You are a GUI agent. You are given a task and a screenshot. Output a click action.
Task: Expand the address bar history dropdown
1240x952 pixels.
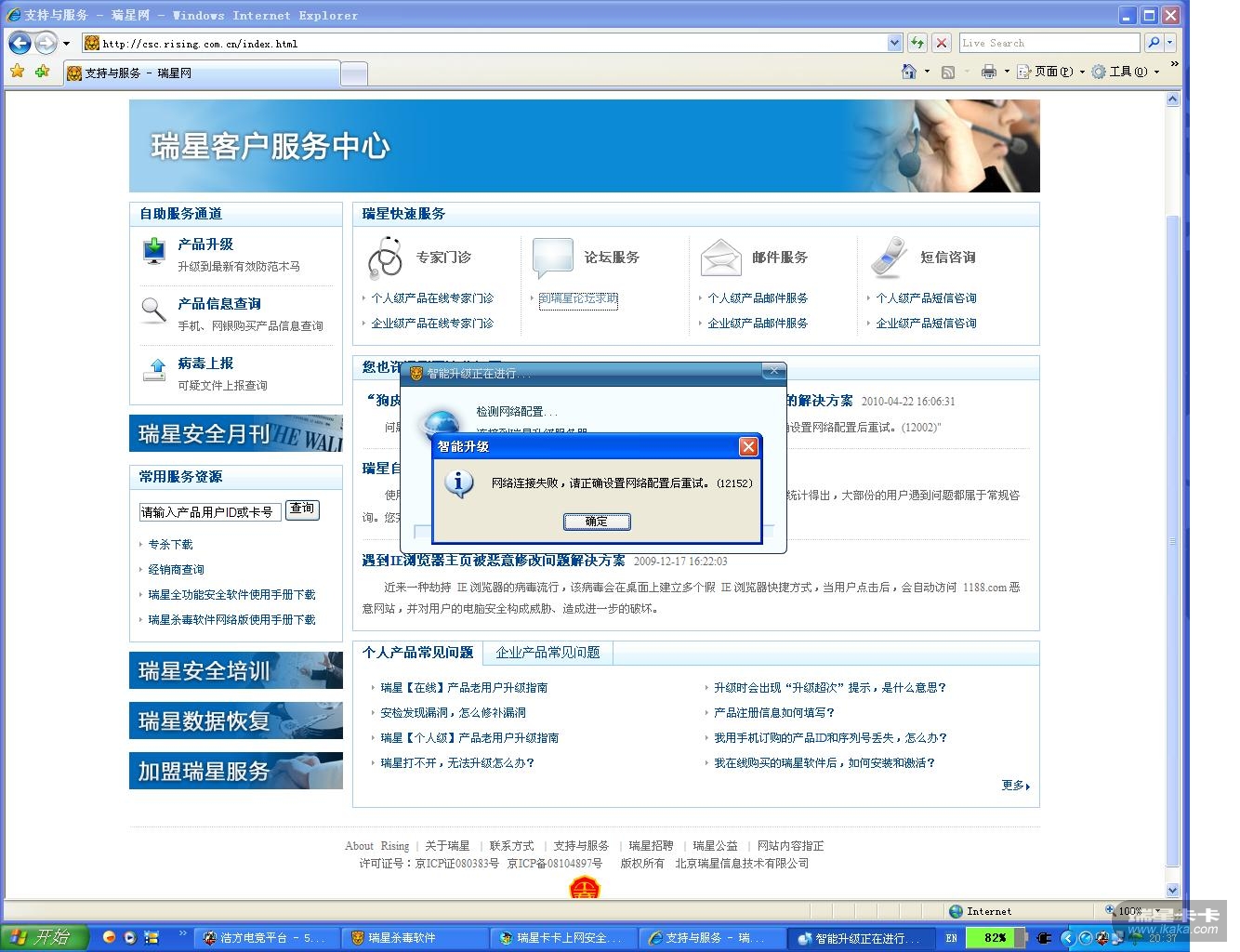click(894, 43)
